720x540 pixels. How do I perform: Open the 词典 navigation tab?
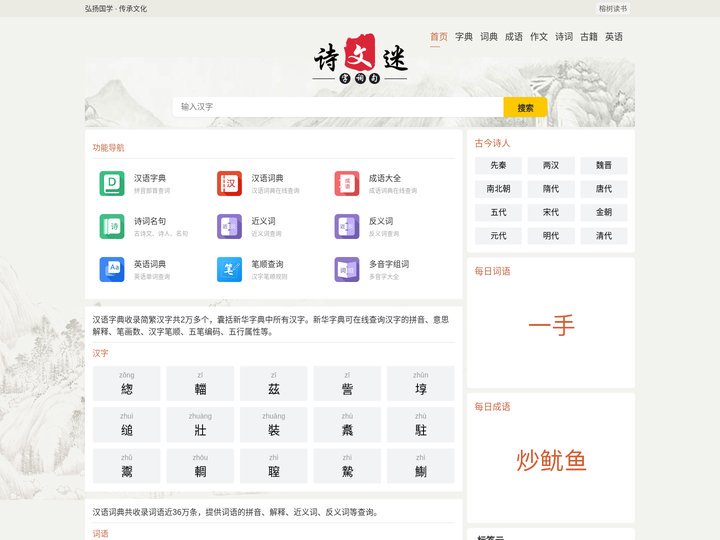[x=489, y=37]
